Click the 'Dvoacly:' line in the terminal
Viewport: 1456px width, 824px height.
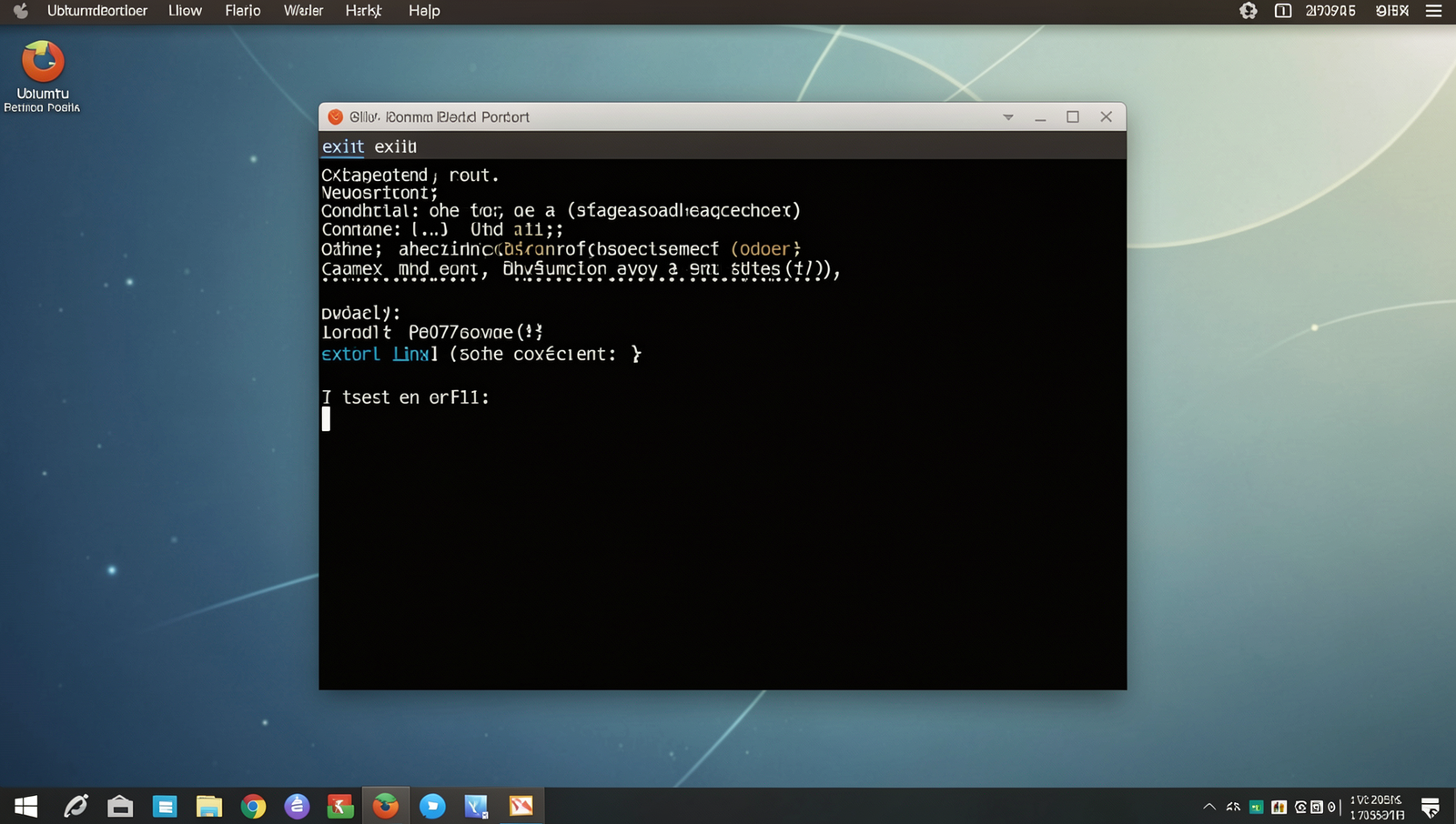pos(360,313)
